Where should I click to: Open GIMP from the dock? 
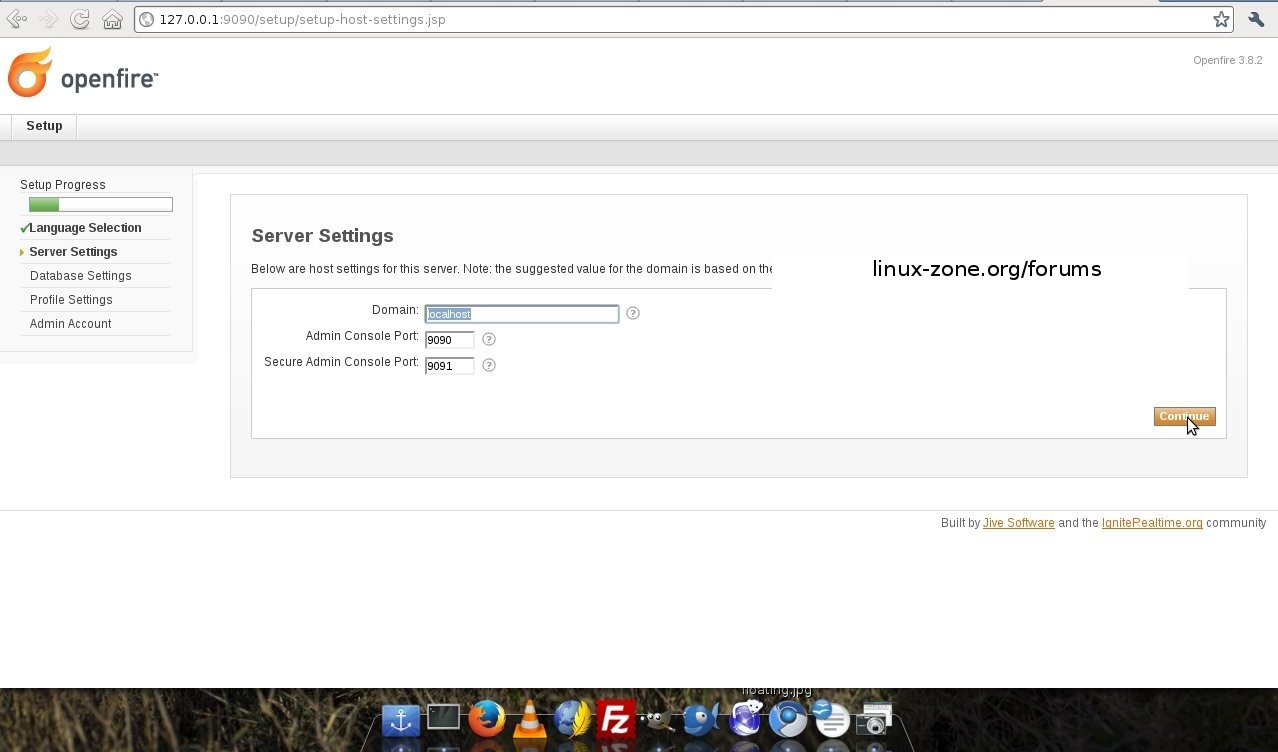coord(657,719)
